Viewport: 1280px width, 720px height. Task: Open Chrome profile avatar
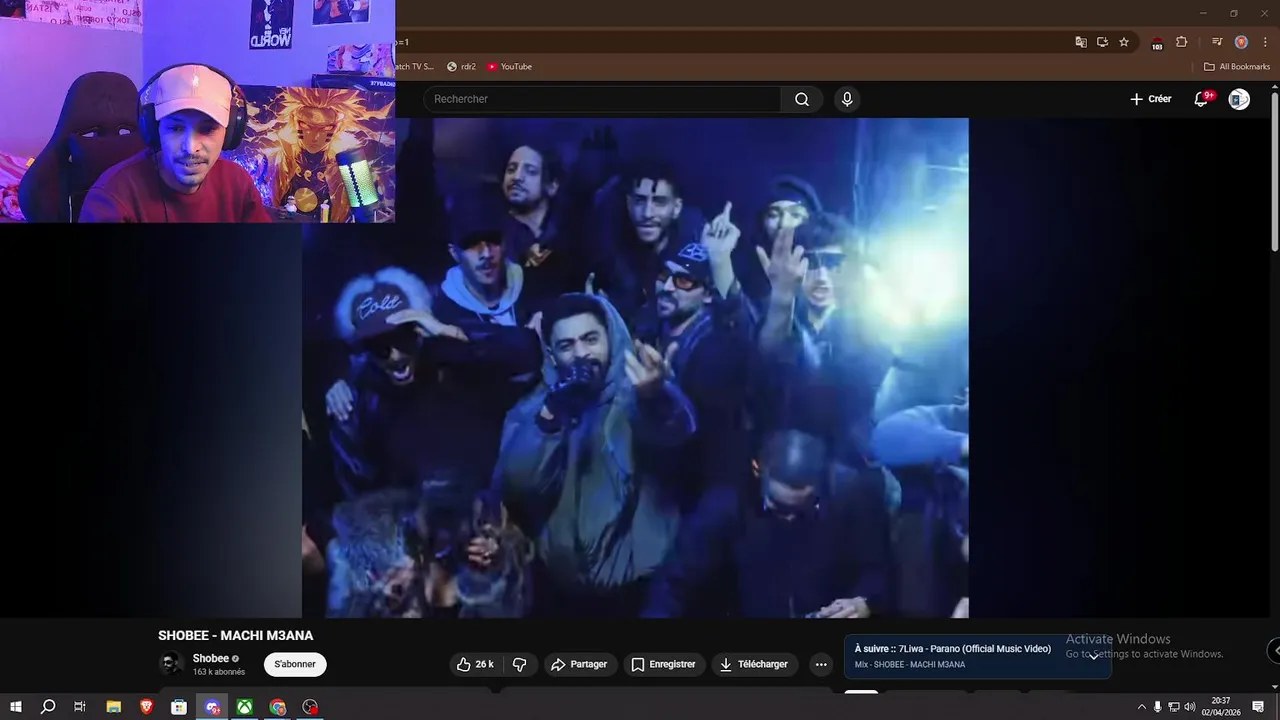(1241, 42)
